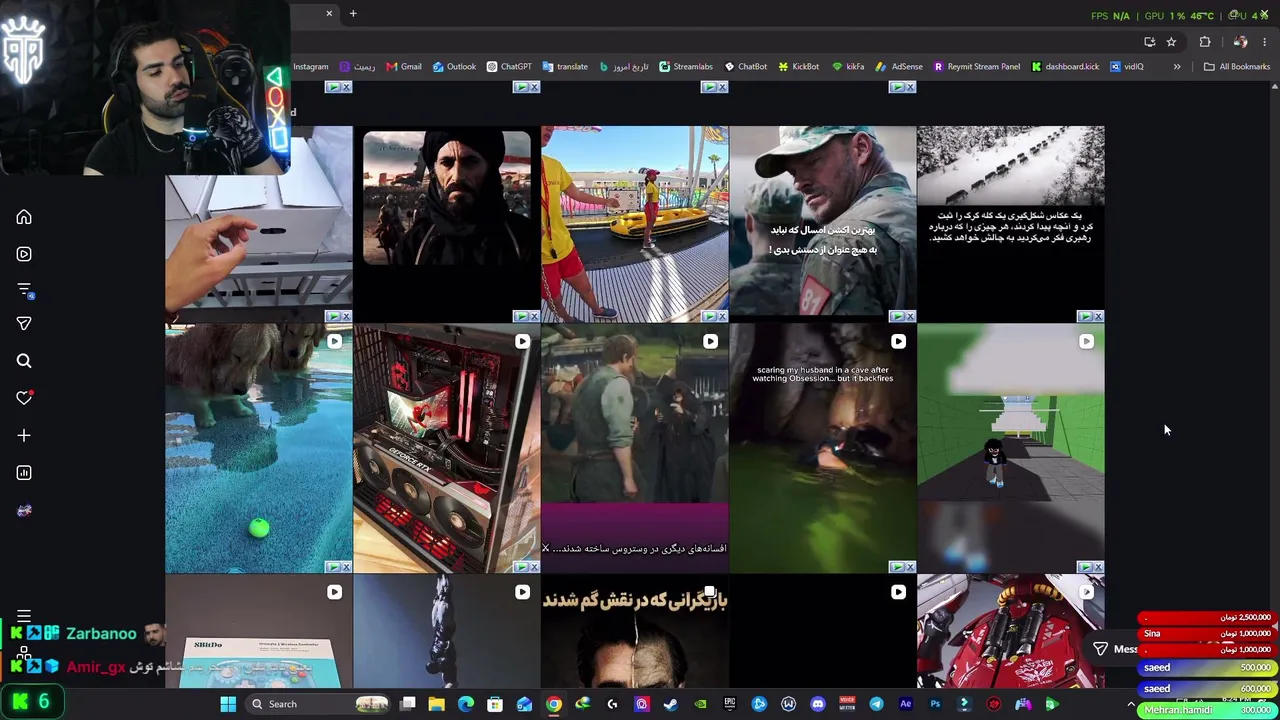Open the 8BitDo controller reel
The image size is (1280, 720).
pyautogui.click(x=259, y=632)
